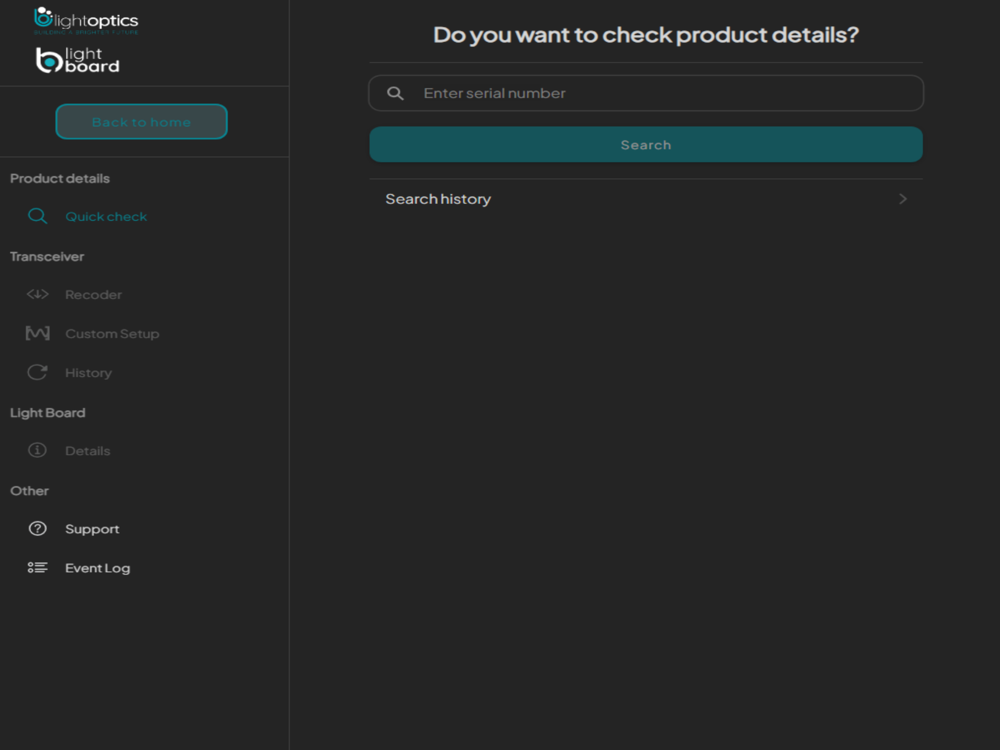Open the Search history row label
Viewport: 1000px width, 750px height.
click(438, 199)
